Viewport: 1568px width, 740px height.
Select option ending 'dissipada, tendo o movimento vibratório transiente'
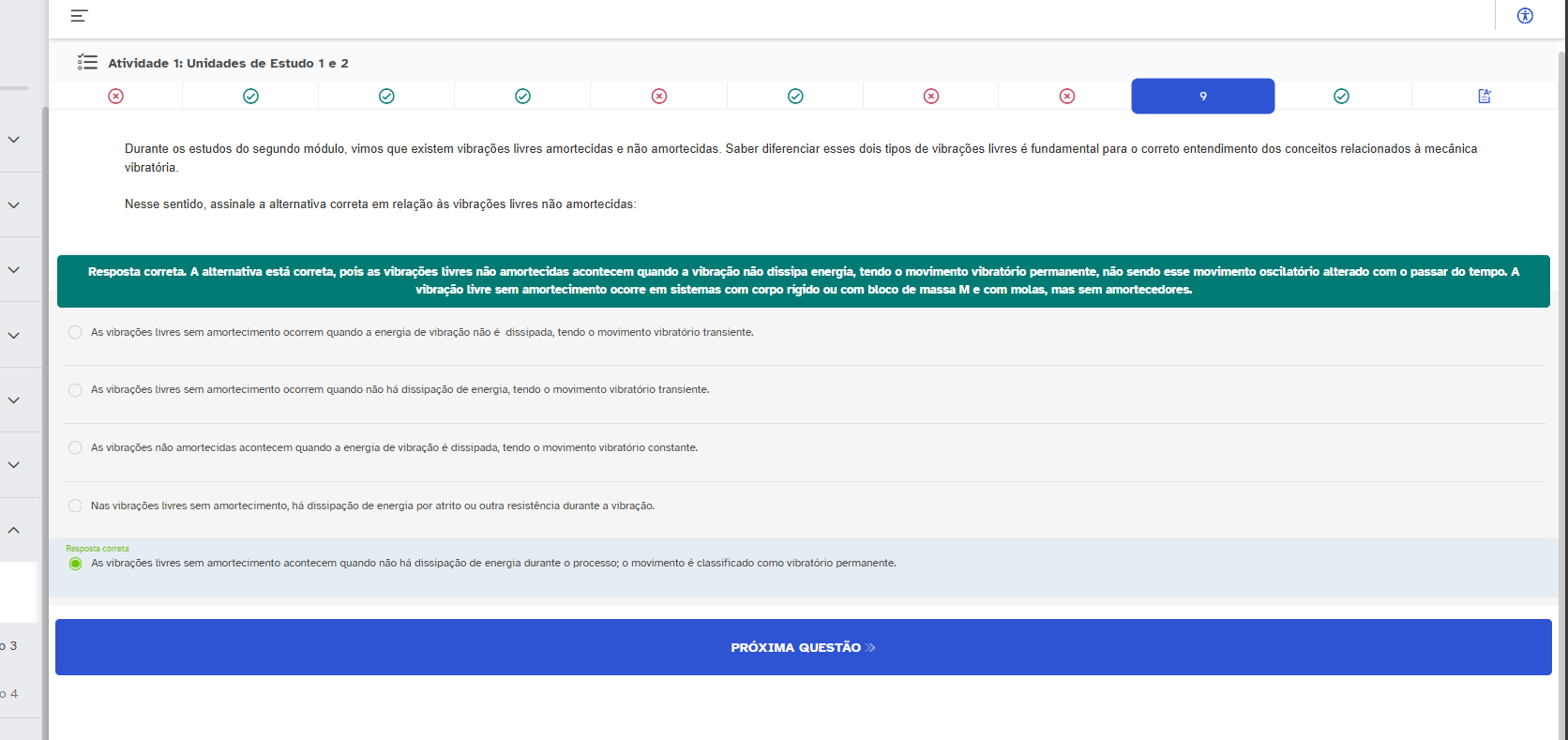coord(75,333)
